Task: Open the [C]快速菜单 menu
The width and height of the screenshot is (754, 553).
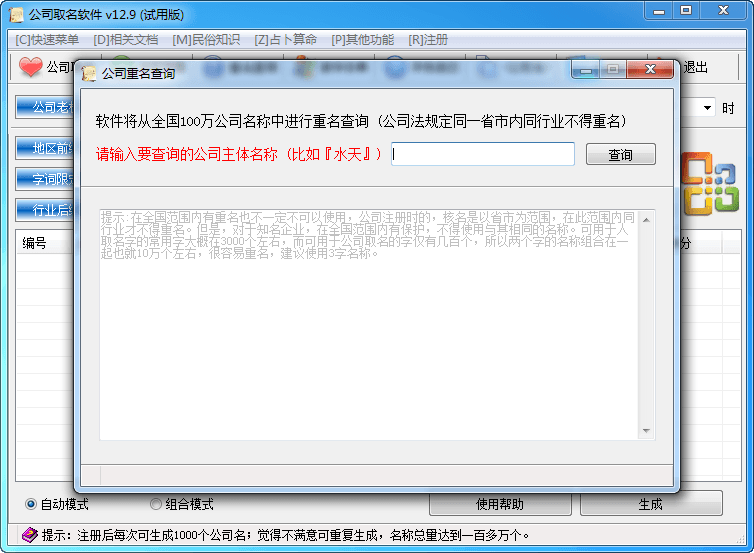Action: (x=47, y=40)
